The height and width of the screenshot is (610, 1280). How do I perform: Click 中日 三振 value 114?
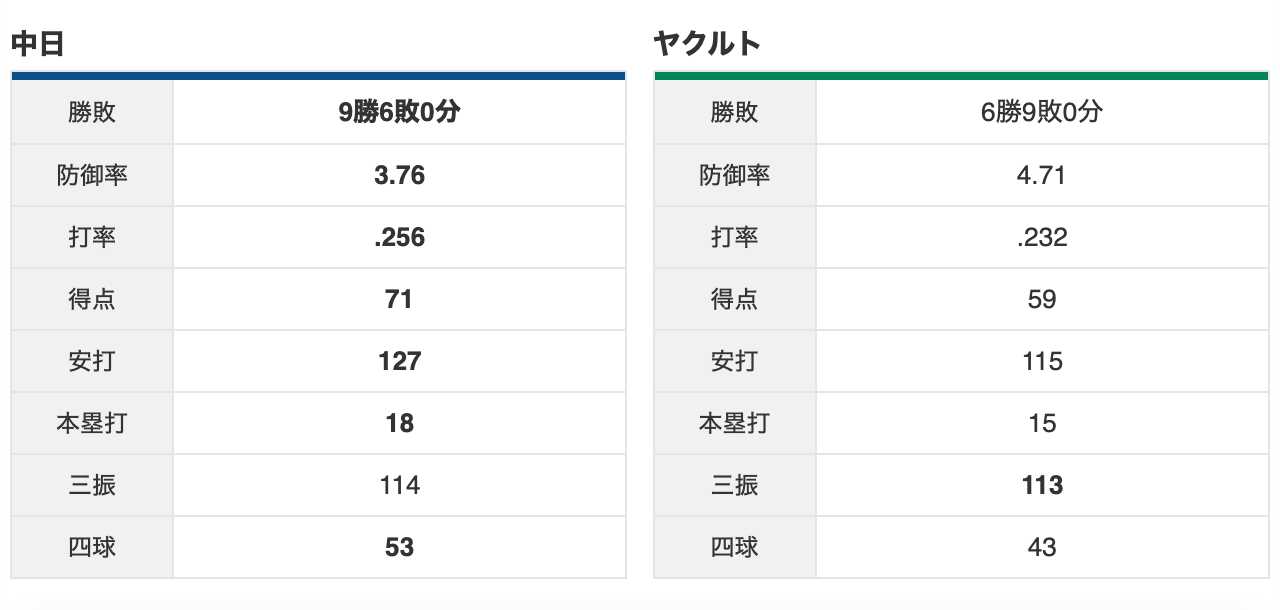point(399,485)
